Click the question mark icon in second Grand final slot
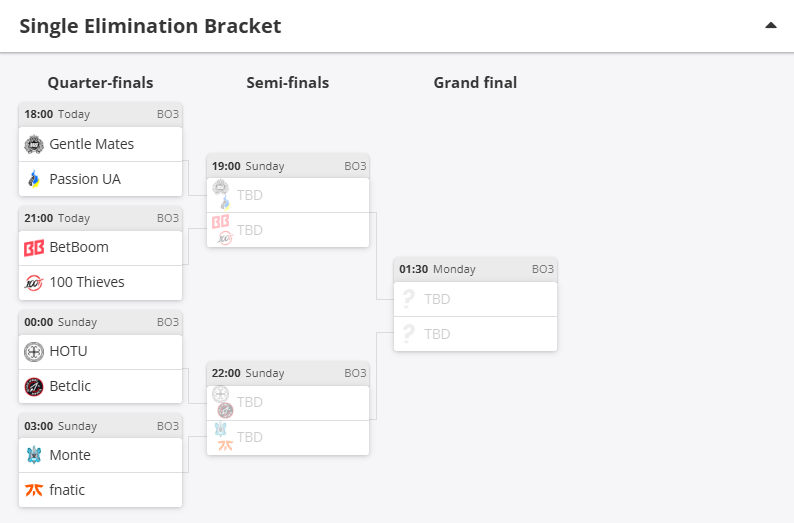The width and height of the screenshot is (794, 523). click(407, 334)
